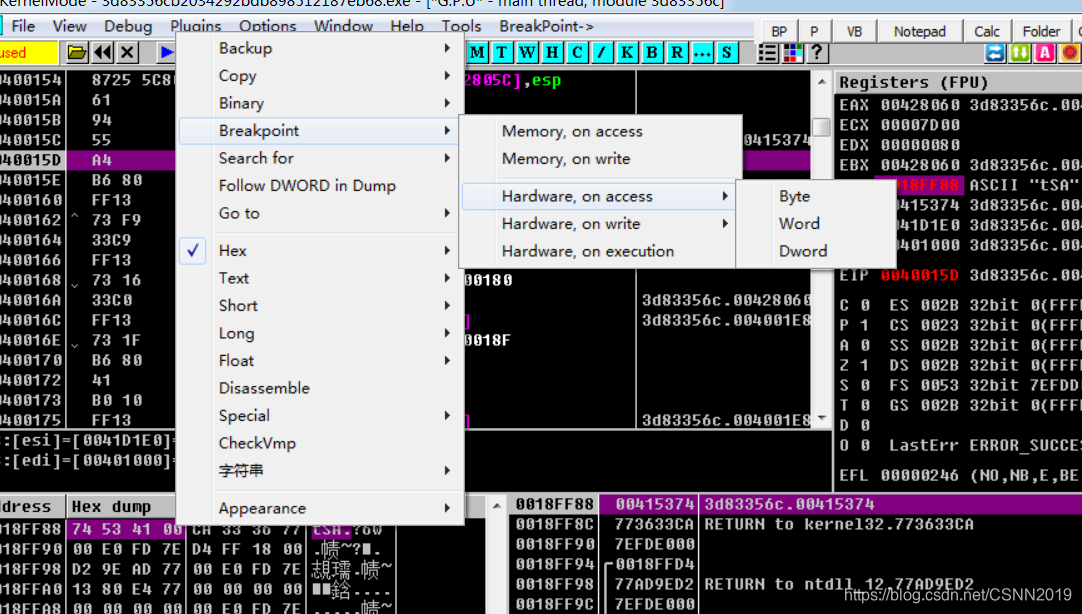Select Memory, on access breakpoint
1082x614 pixels.
point(598,131)
